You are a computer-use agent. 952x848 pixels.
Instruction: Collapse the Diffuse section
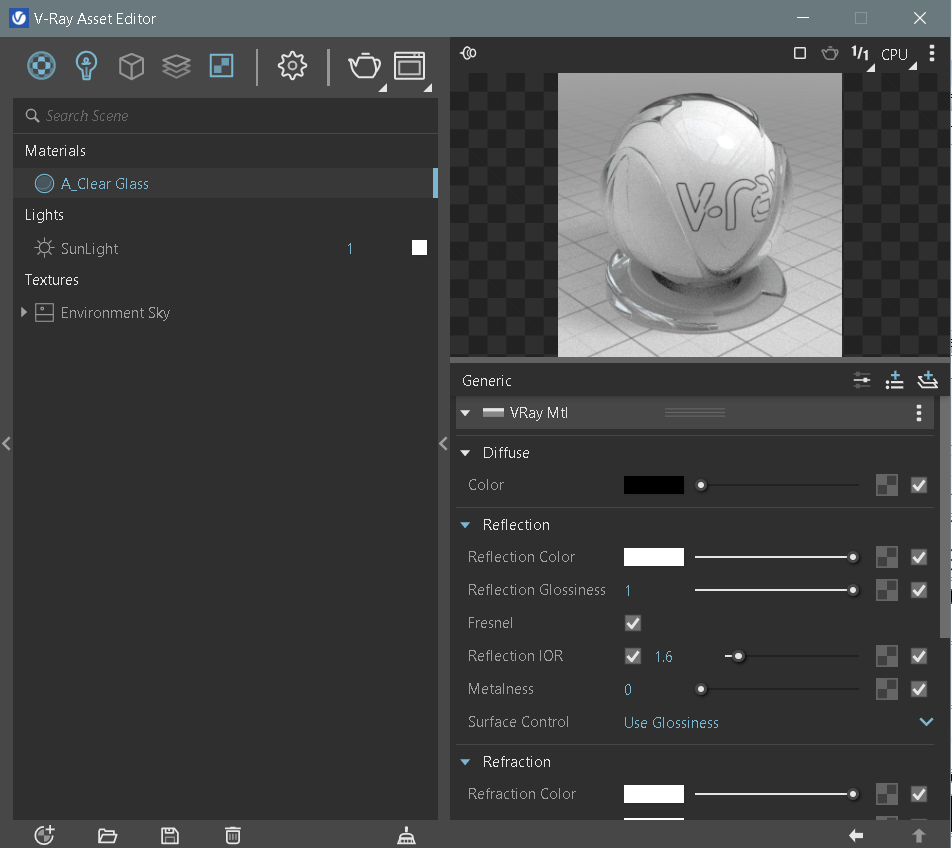click(x=465, y=453)
